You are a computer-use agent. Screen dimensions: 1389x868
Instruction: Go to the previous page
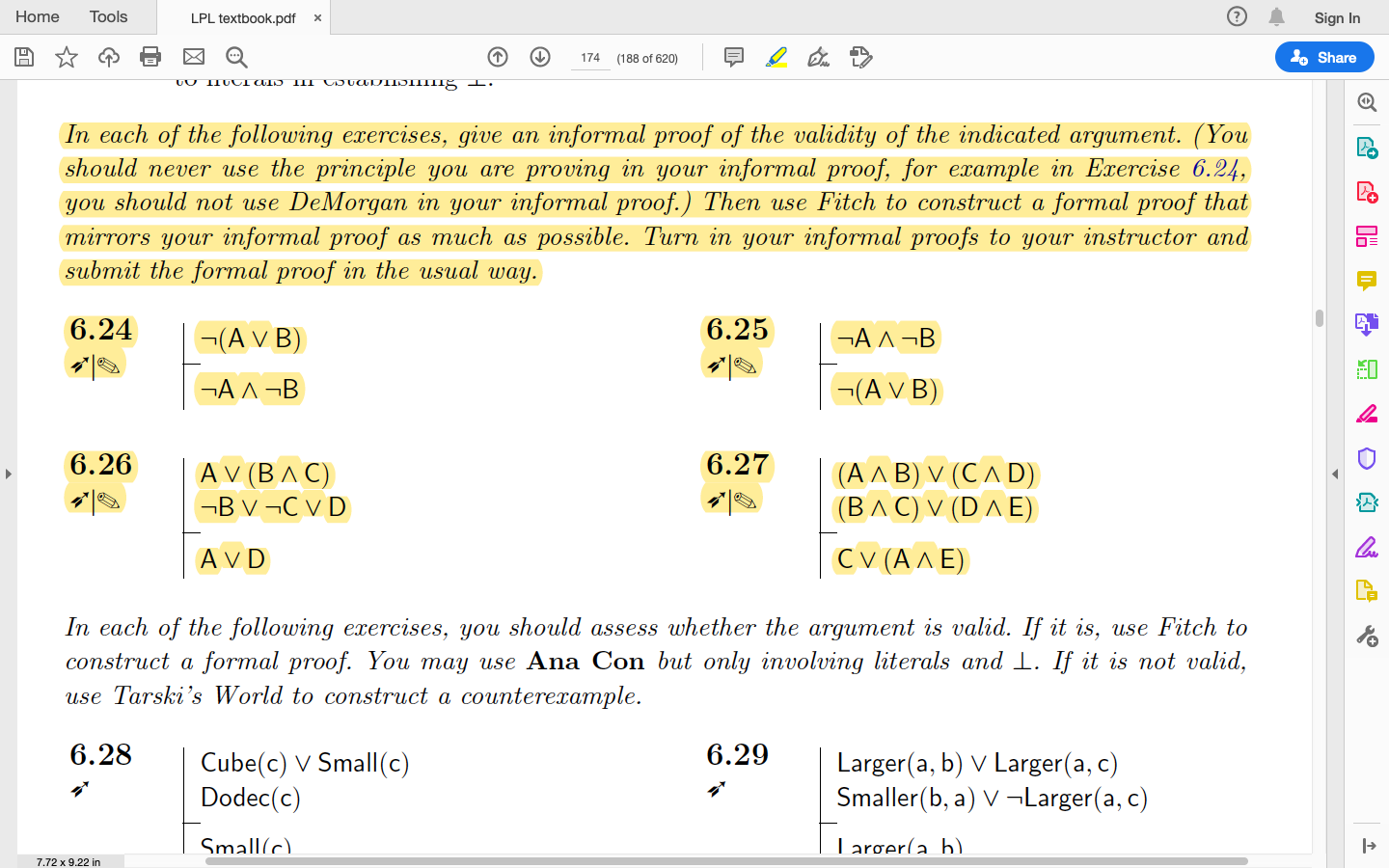tap(498, 57)
